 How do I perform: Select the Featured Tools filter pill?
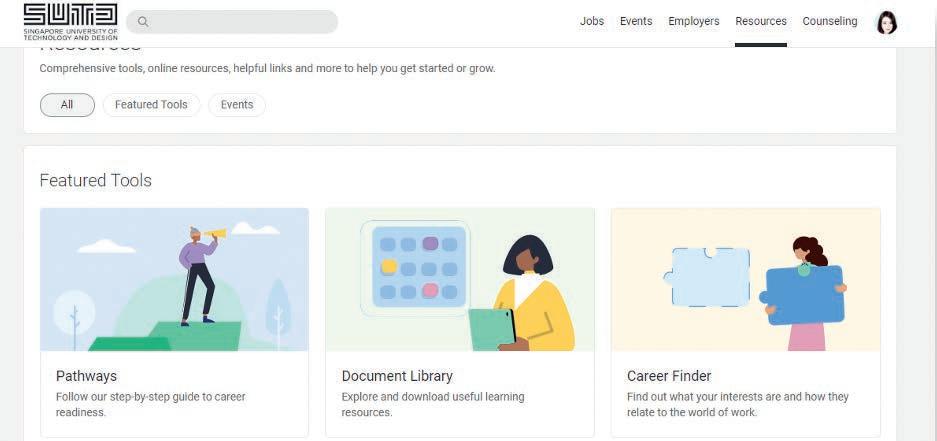[151, 105]
